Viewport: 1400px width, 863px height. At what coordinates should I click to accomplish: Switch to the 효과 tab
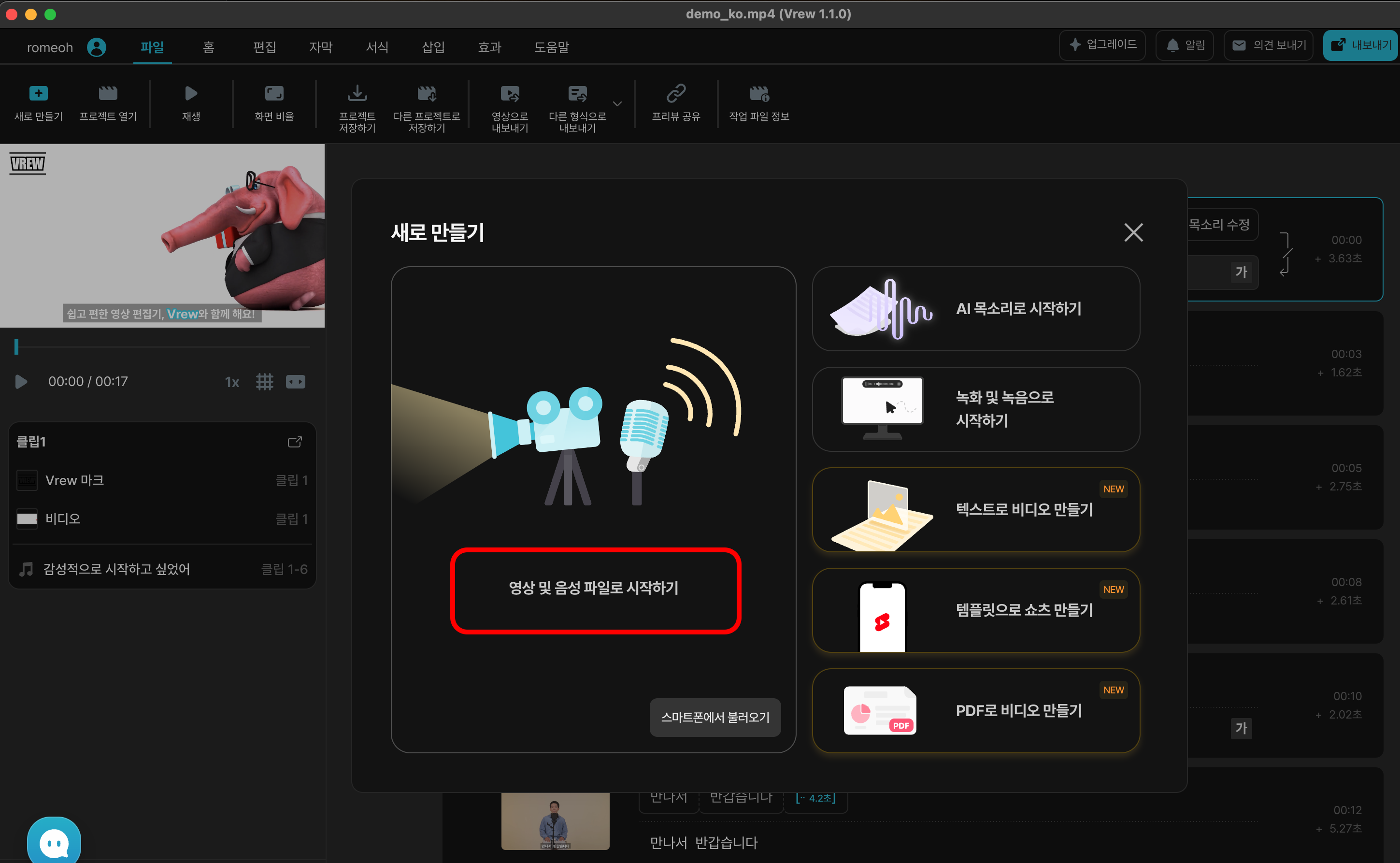[x=489, y=47]
